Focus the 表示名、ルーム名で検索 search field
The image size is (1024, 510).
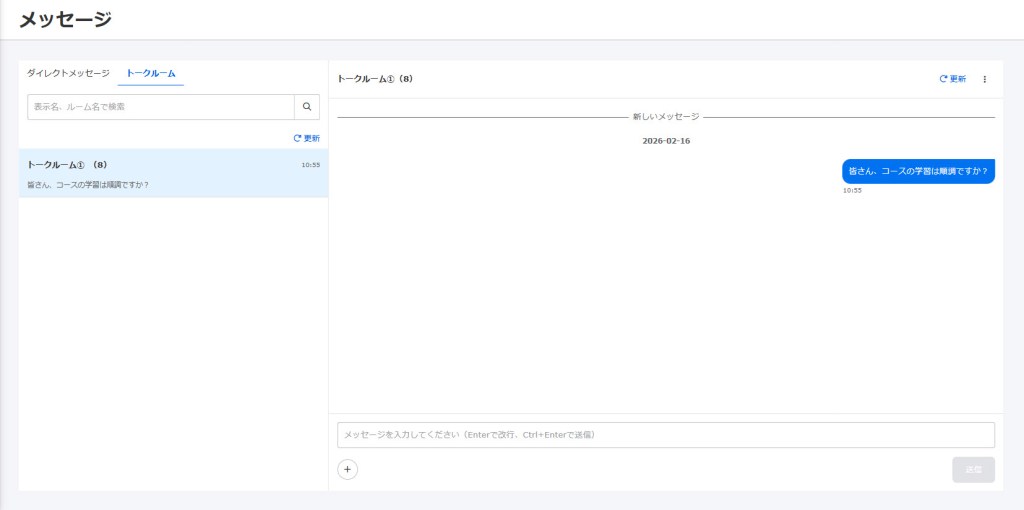pyautogui.click(x=161, y=107)
